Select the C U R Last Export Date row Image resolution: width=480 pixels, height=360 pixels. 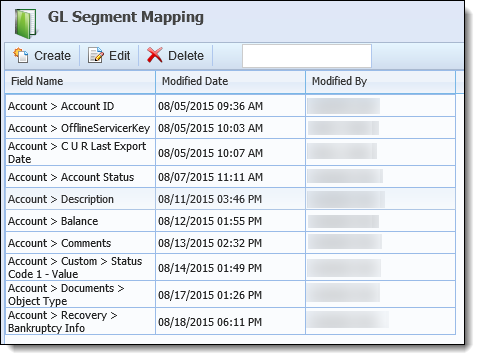[230, 152]
